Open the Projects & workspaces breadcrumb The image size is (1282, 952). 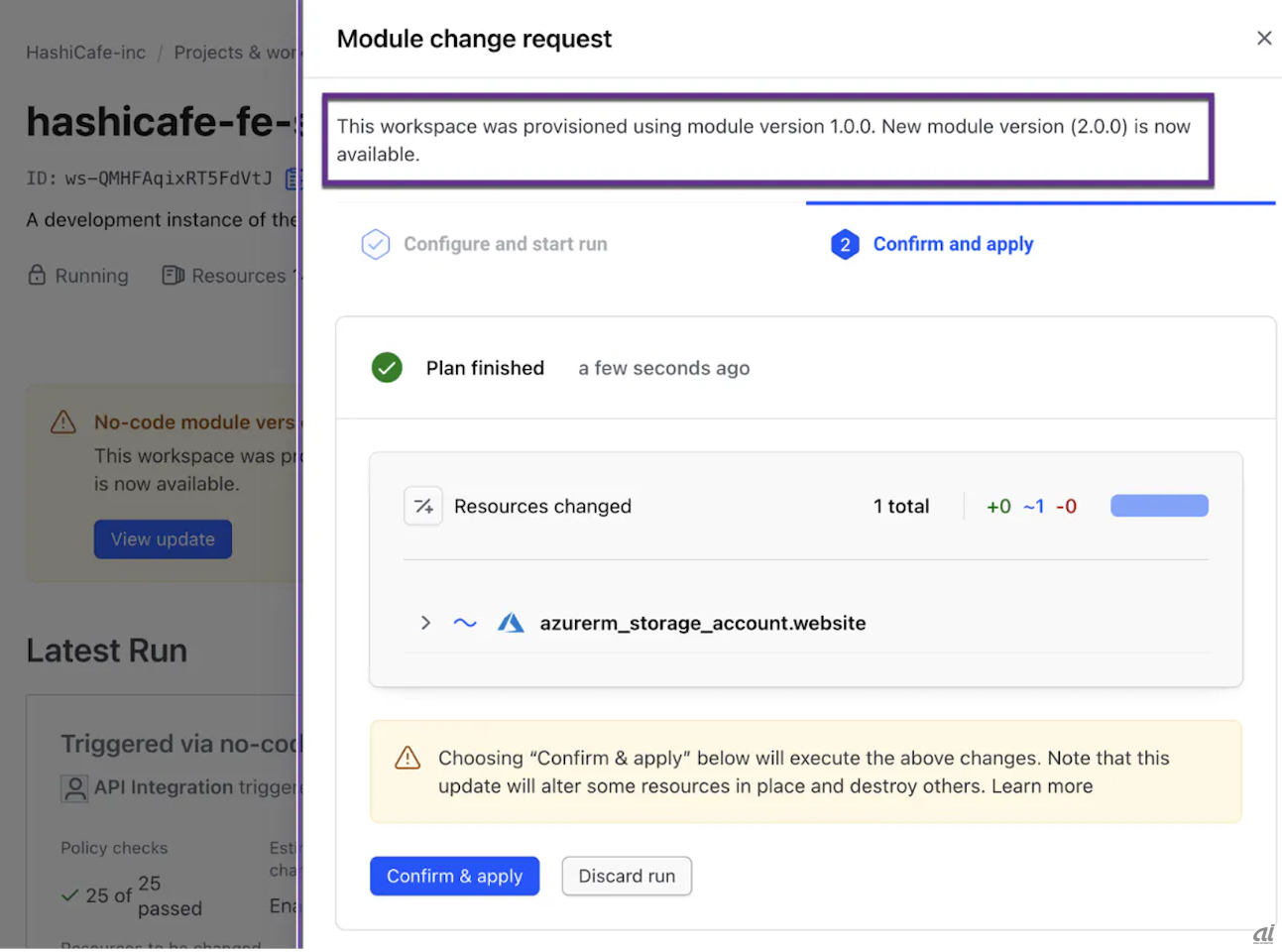pos(235,53)
